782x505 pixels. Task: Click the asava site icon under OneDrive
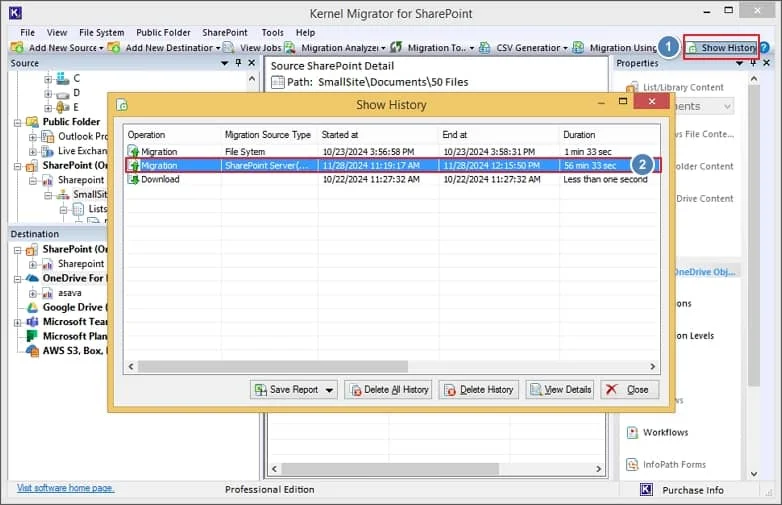(48, 293)
